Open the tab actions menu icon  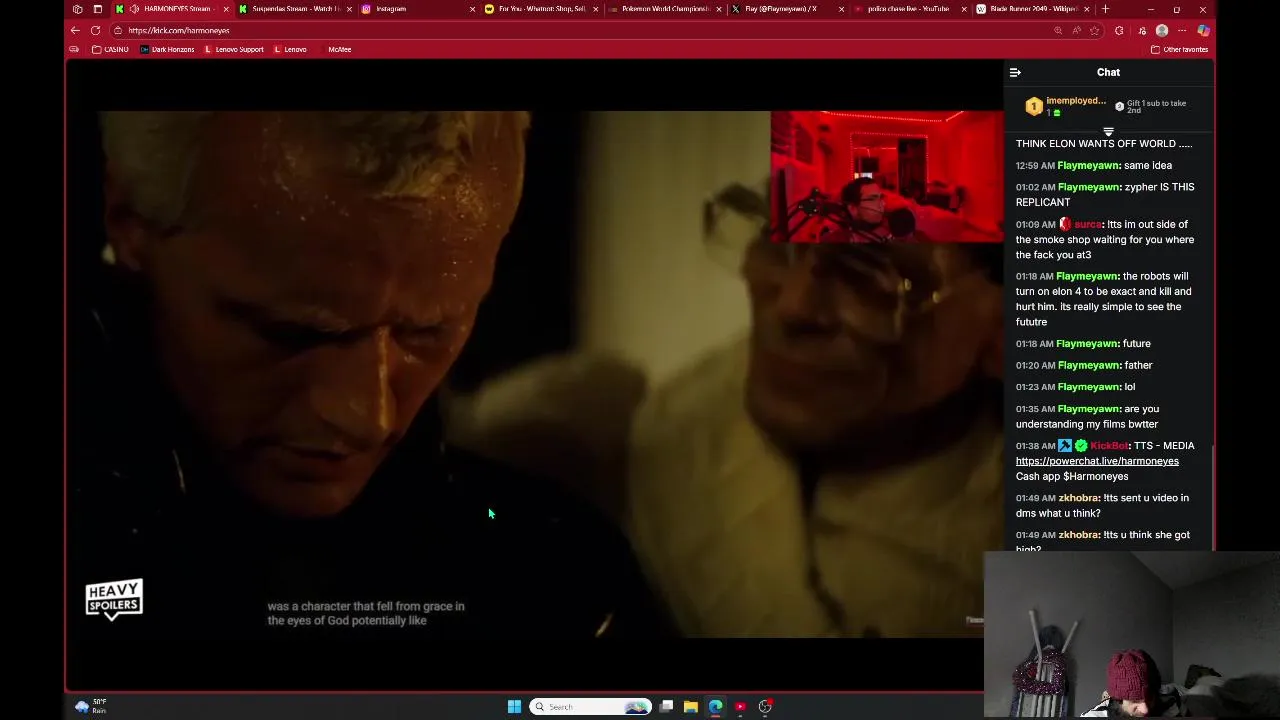(97, 9)
